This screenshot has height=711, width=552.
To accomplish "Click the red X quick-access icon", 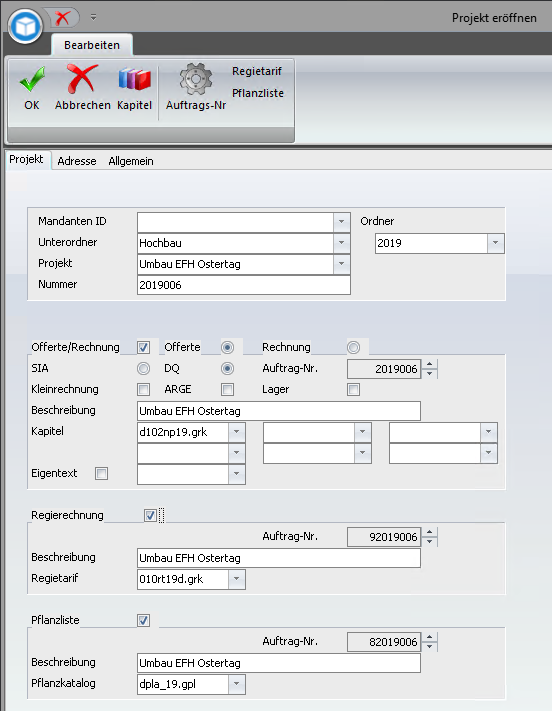I will pos(62,18).
